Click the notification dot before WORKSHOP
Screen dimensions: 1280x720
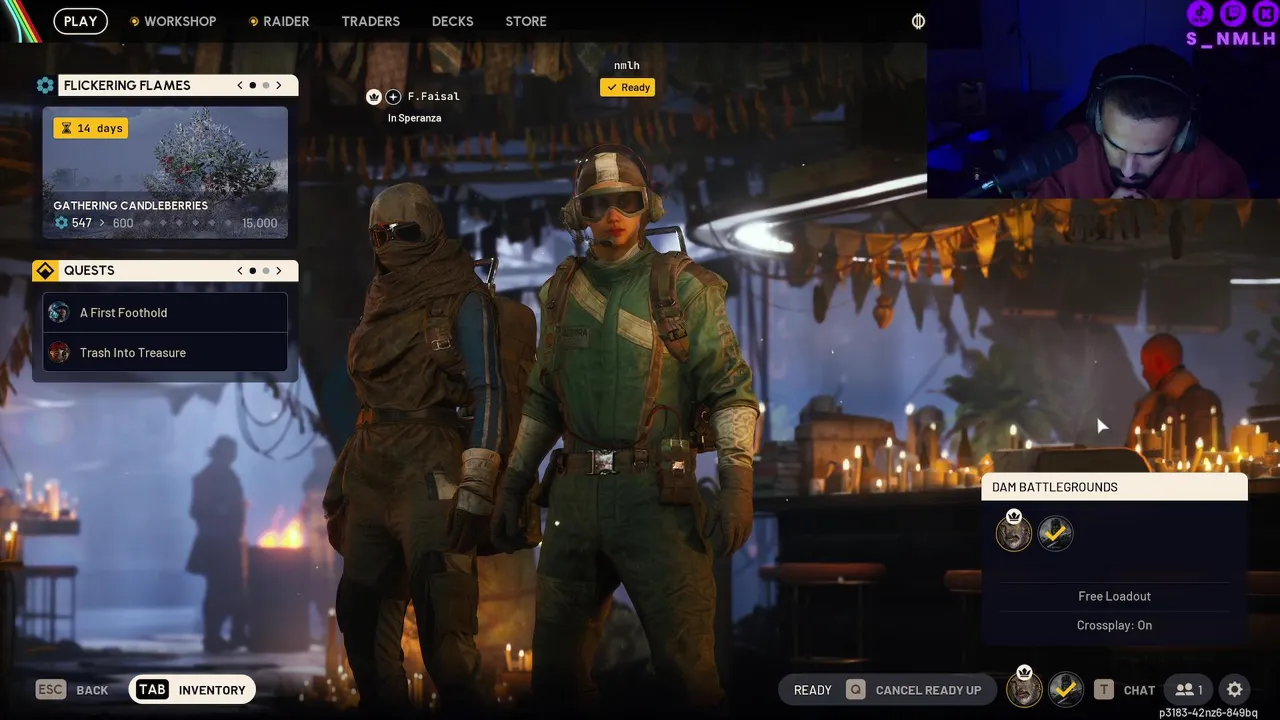(x=135, y=21)
